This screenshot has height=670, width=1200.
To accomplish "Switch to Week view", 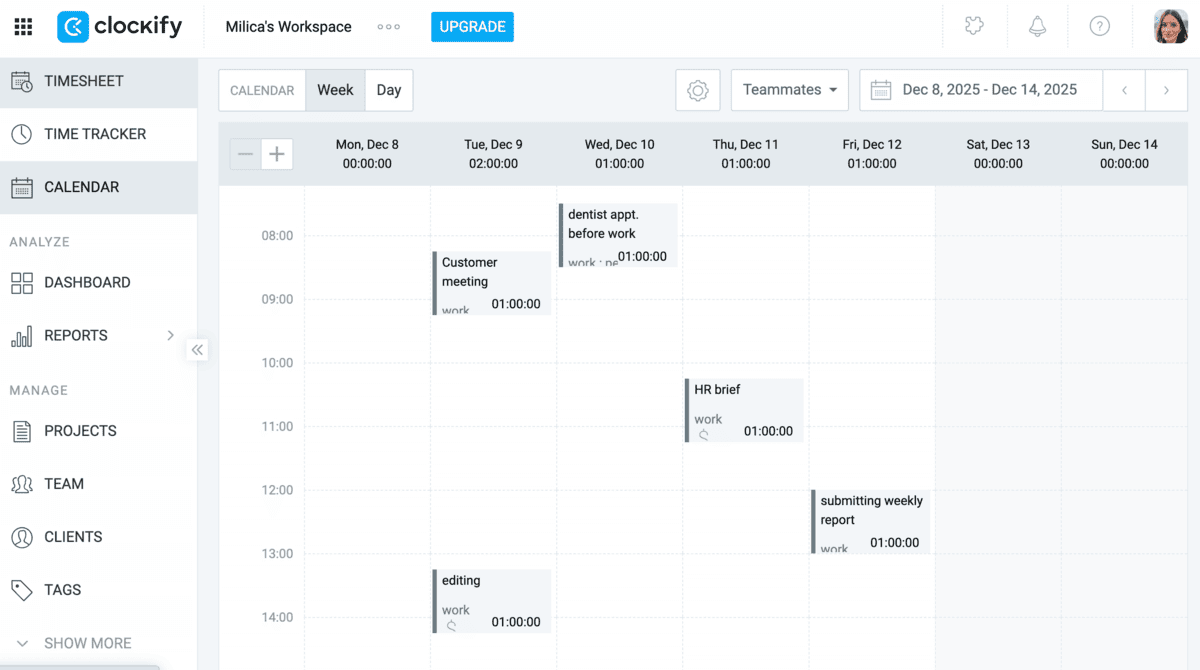I will pyautogui.click(x=335, y=89).
